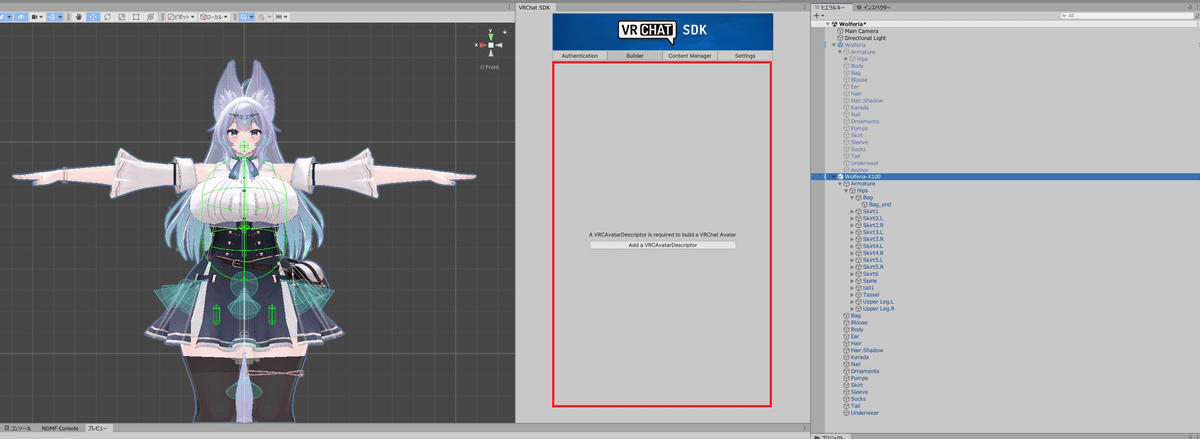The width and height of the screenshot is (1200, 439).
Task: Open the snap increment dropdown
Action: 282,17
